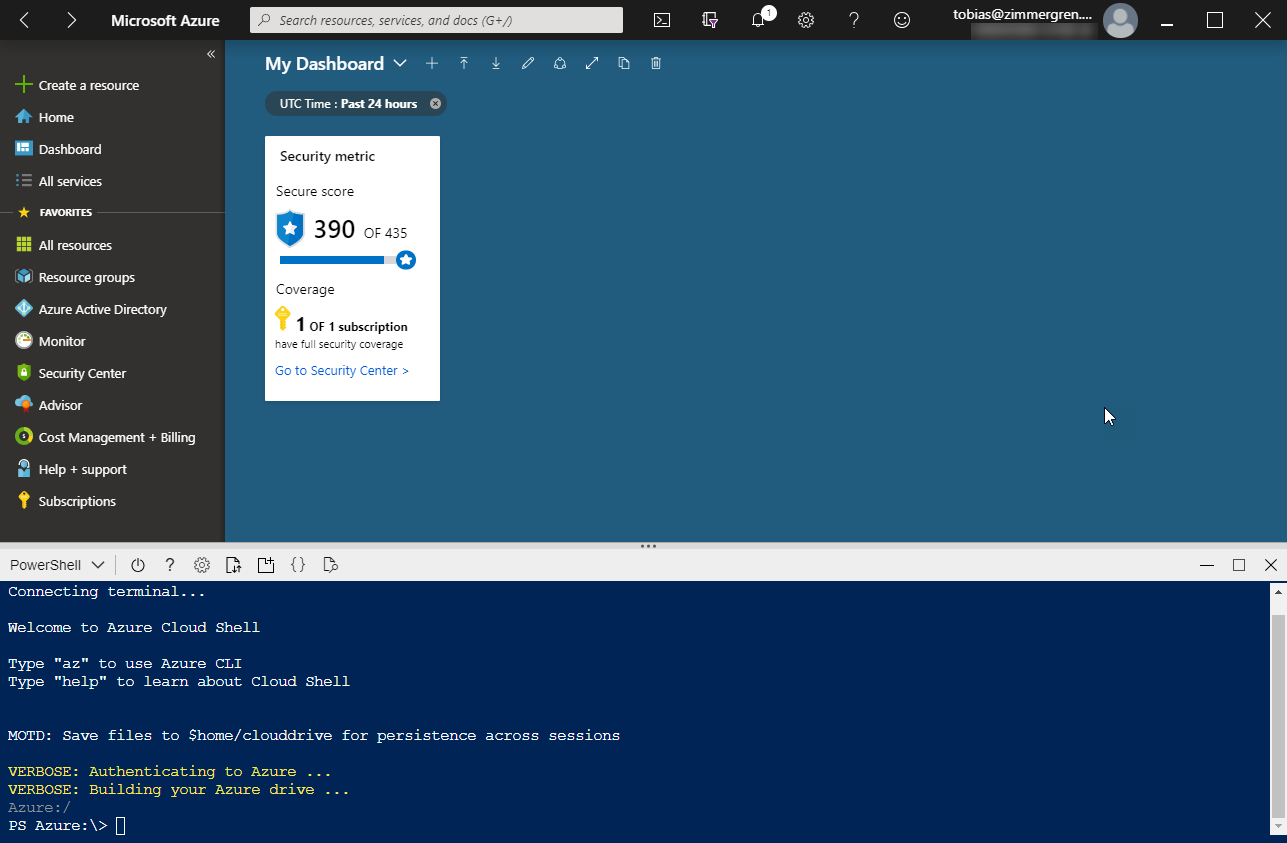Edit the dashboard with the pencil icon
1287x843 pixels.
click(528, 63)
